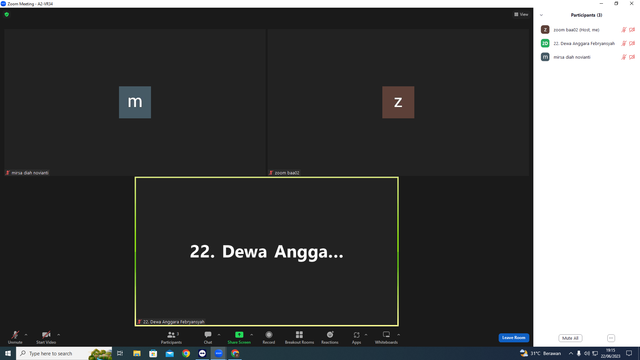
Task: Open Mail app from taskbar
Action: click(169, 353)
